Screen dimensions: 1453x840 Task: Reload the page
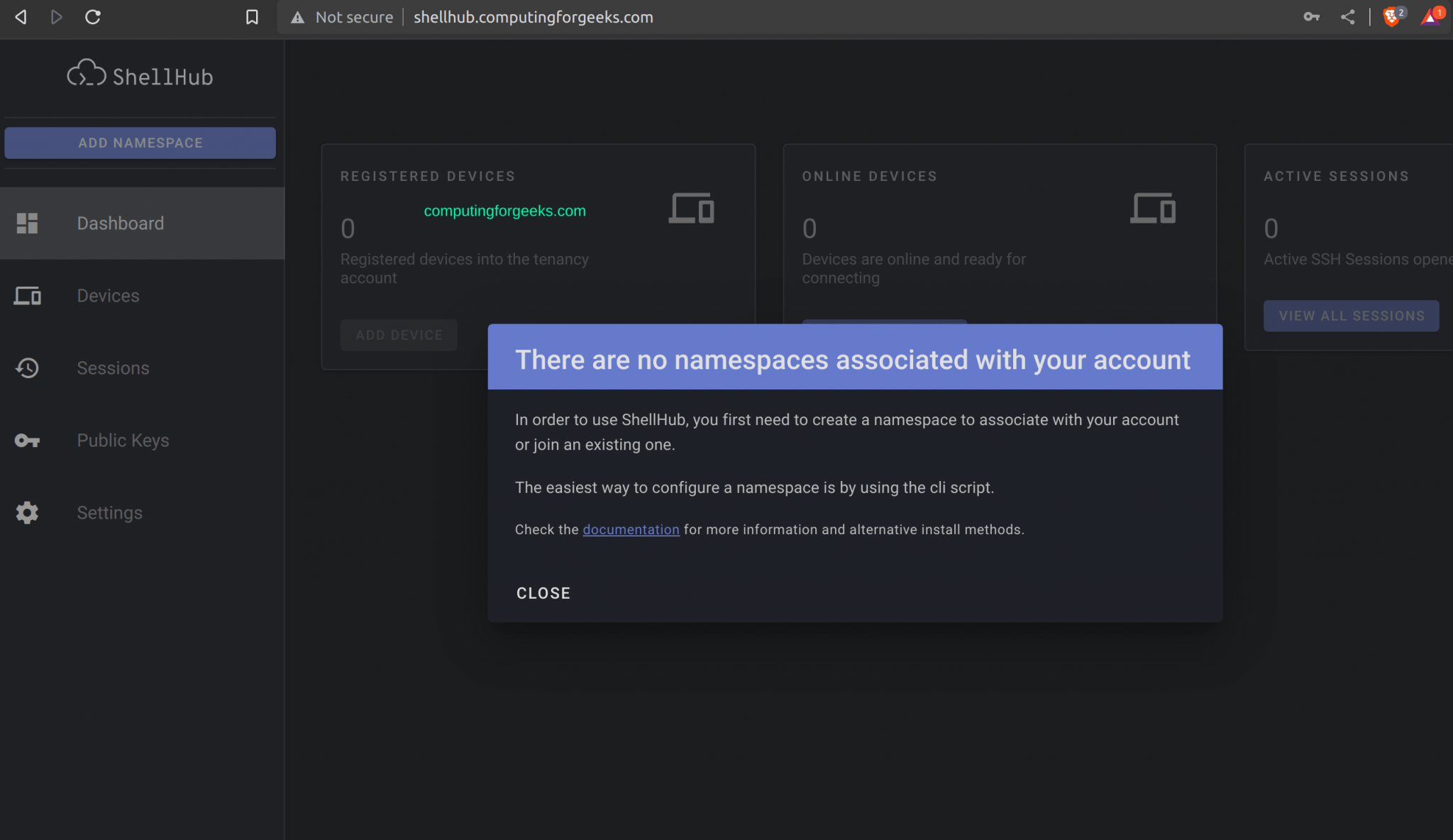click(x=93, y=16)
